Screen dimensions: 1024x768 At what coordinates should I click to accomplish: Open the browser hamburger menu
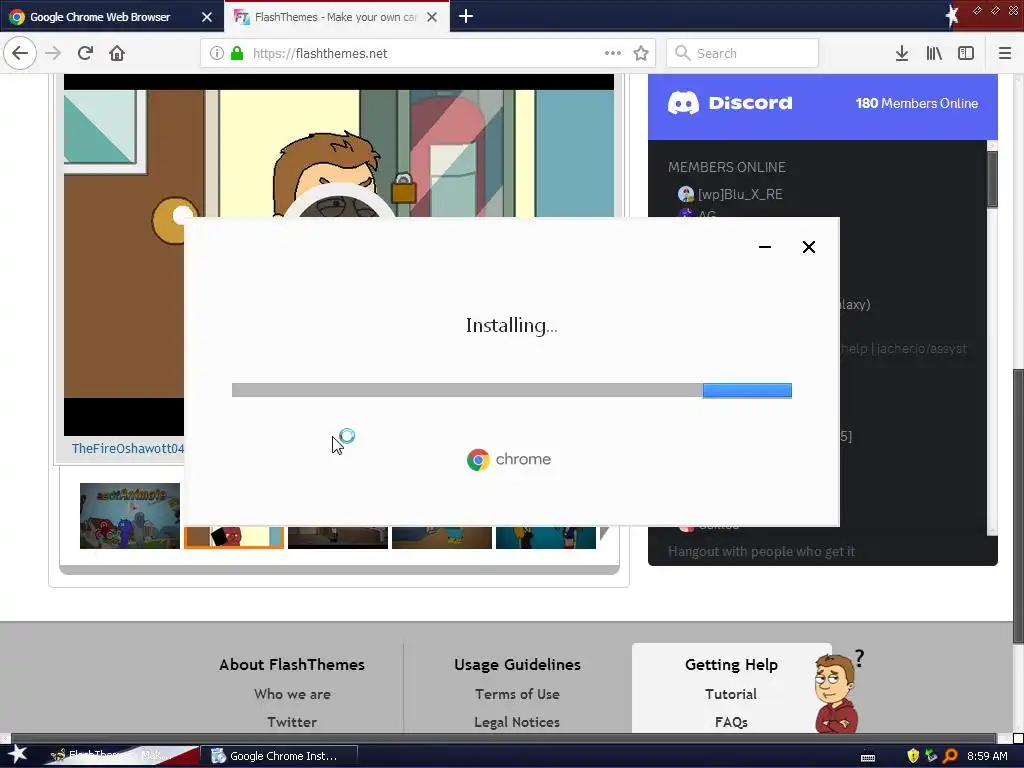click(1005, 53)
